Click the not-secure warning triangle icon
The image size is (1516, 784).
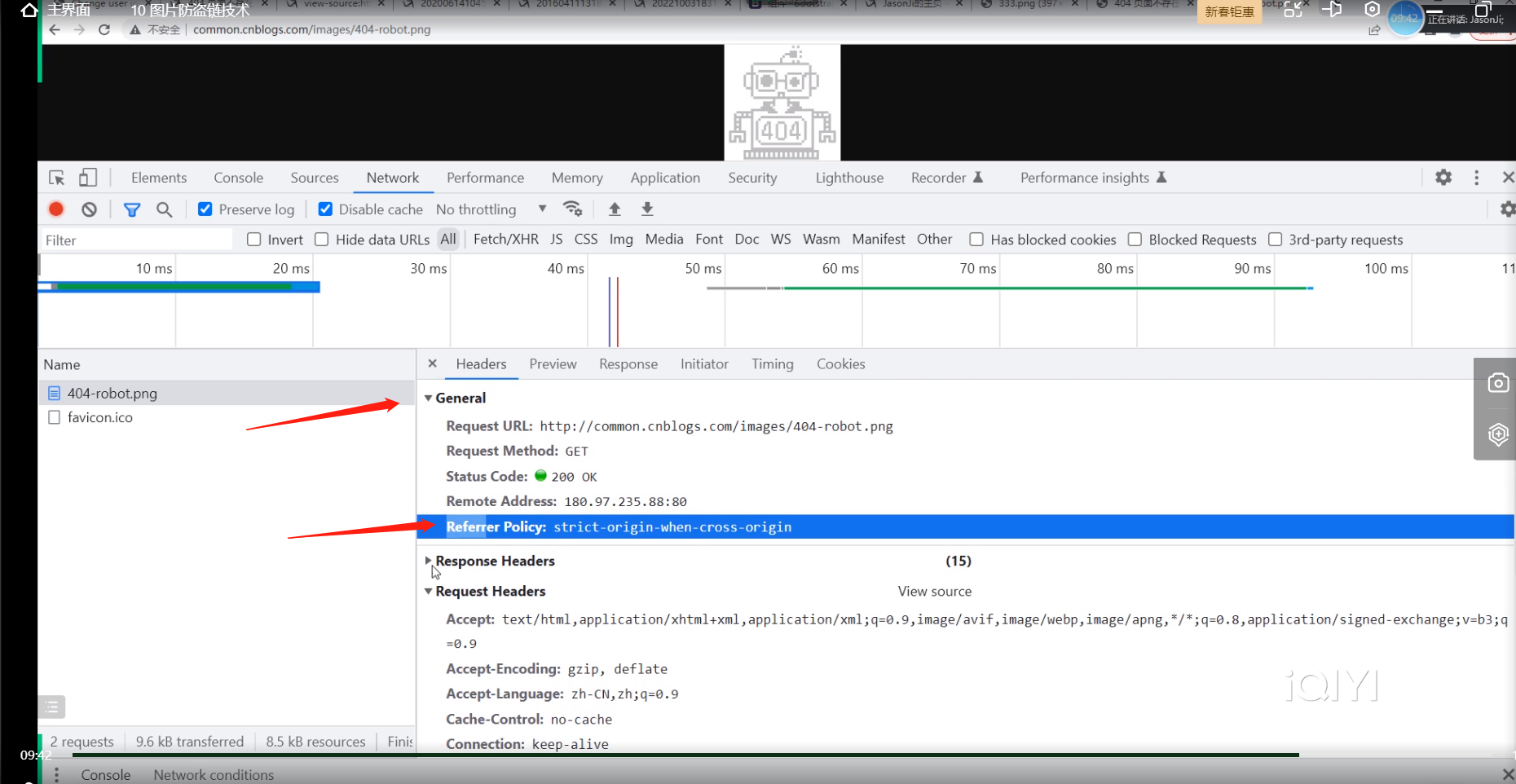click(135, 30)
